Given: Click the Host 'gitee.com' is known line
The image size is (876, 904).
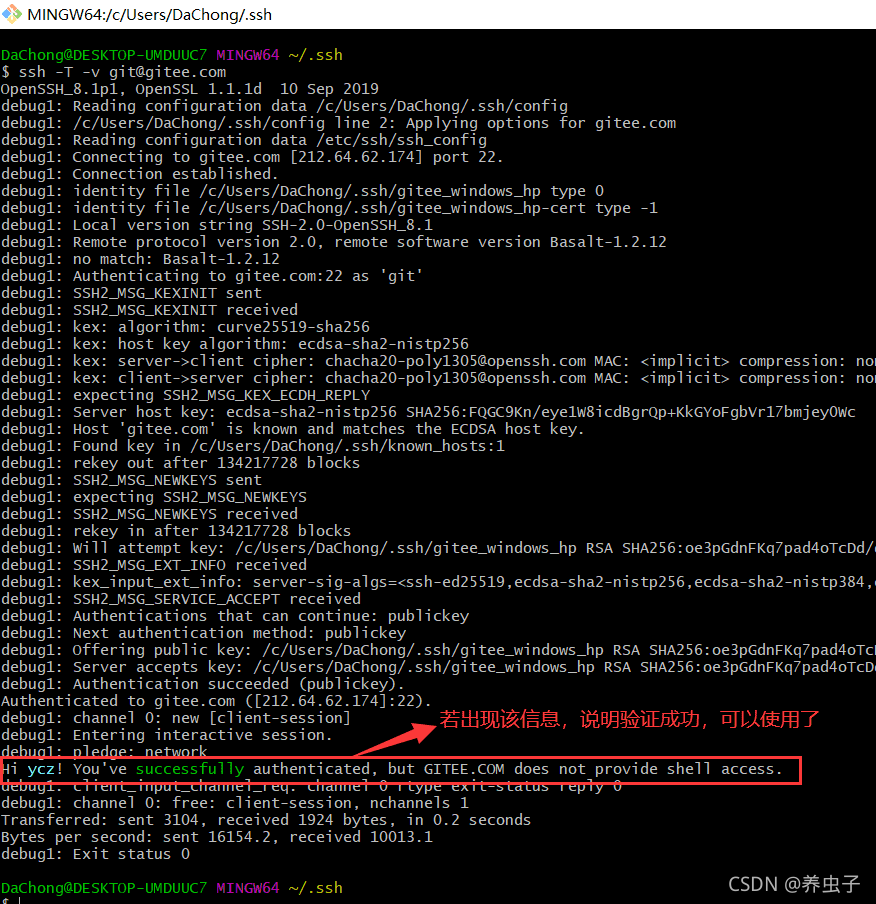Looking at the screenshot, I should pos(292,429).
